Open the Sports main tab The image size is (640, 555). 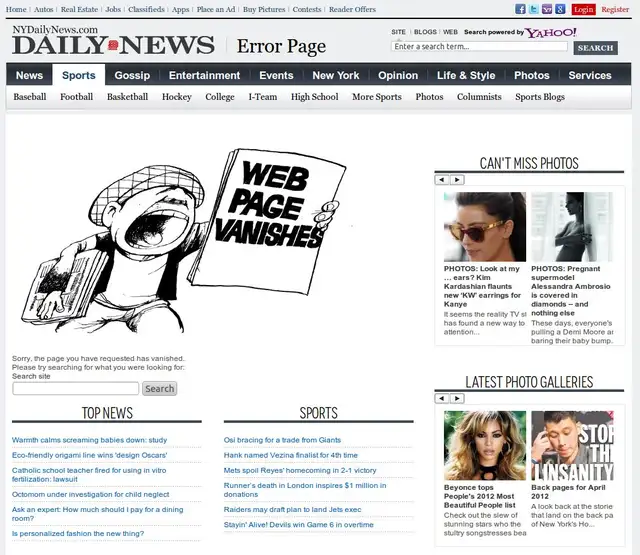coord(79,75)
